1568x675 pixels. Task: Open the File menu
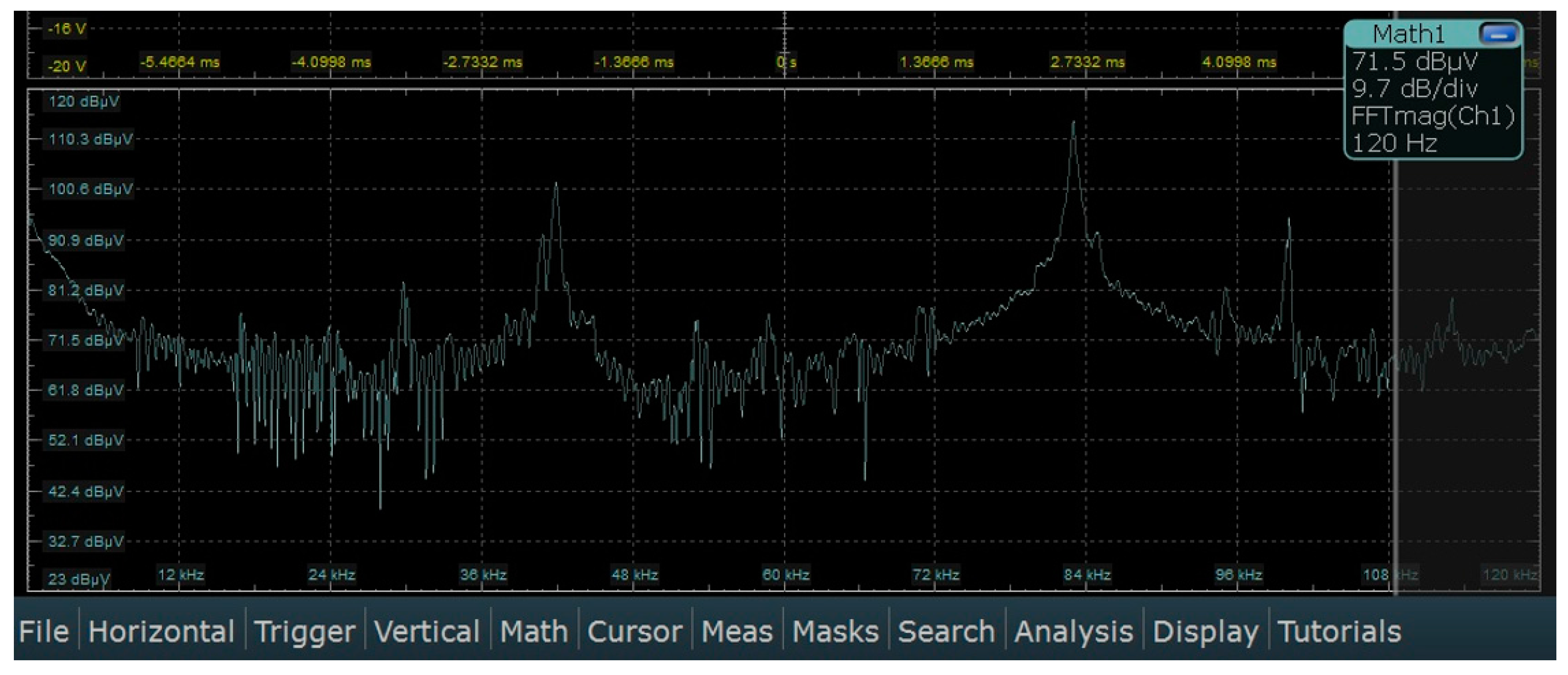tap(44, 631)
